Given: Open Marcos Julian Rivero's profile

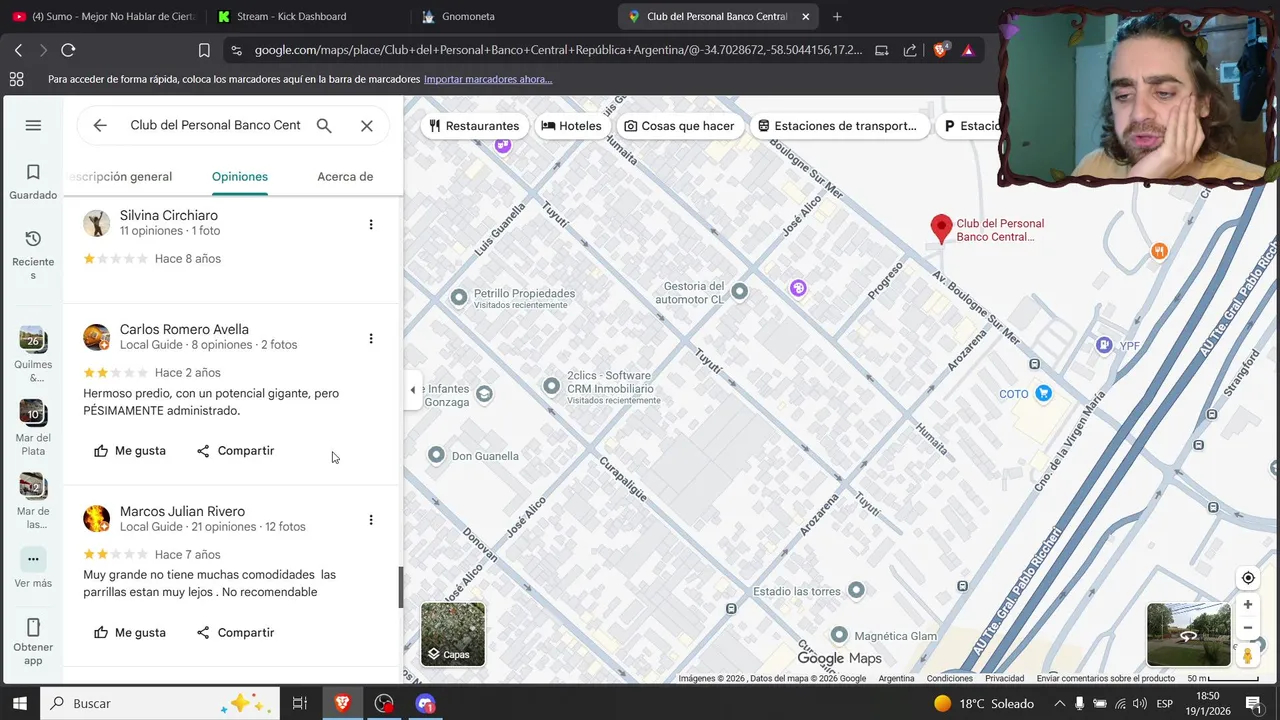Looking at the screenshot, I should [182, 511].
